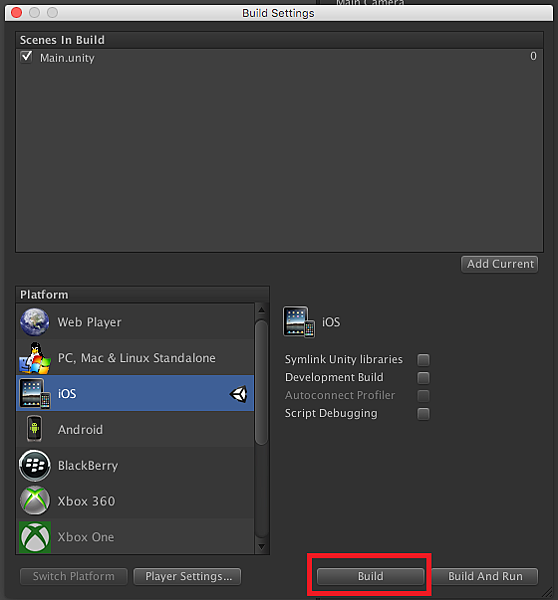Click the Build button
This screenshot has width=558, height=600.
click(370, 576)
